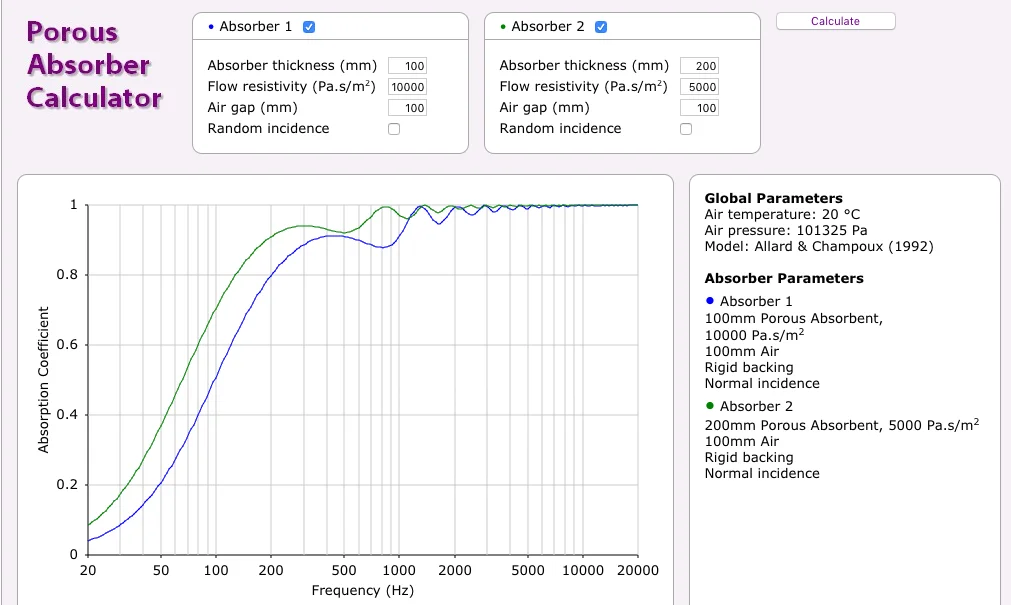Click the Absorber Parameters heading
This screenshot has height=605, width=1011.
783,279
